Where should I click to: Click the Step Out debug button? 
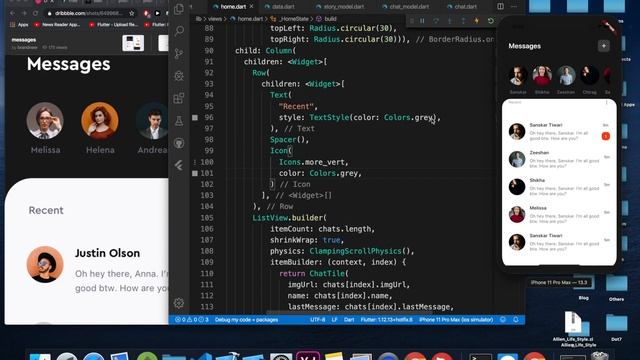[463, 20]
